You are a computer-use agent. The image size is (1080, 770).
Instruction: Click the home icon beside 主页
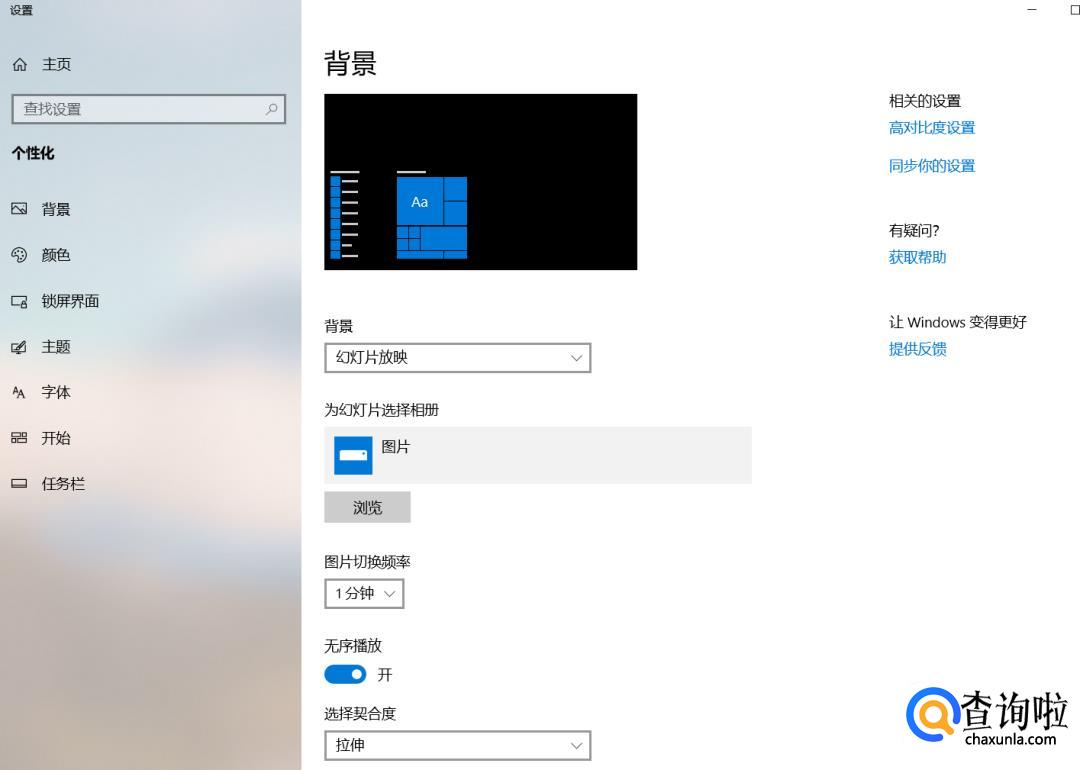point(20,65)
